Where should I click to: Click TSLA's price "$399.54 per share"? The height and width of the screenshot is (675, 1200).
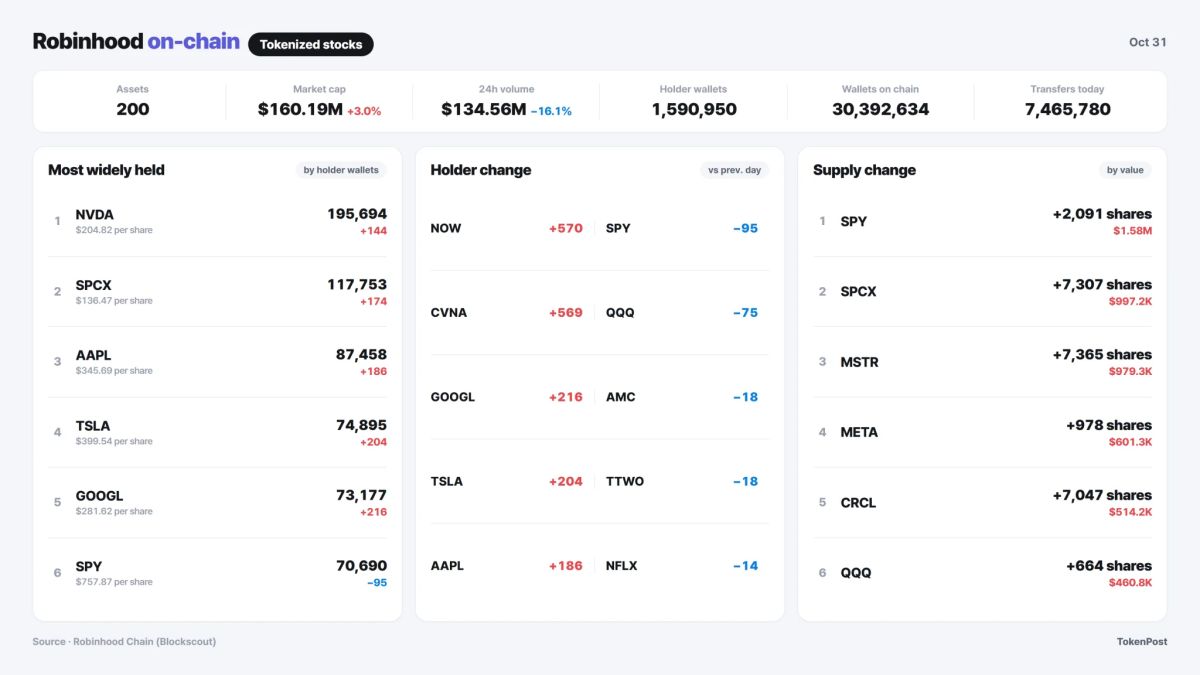click(x=114, y=442)
